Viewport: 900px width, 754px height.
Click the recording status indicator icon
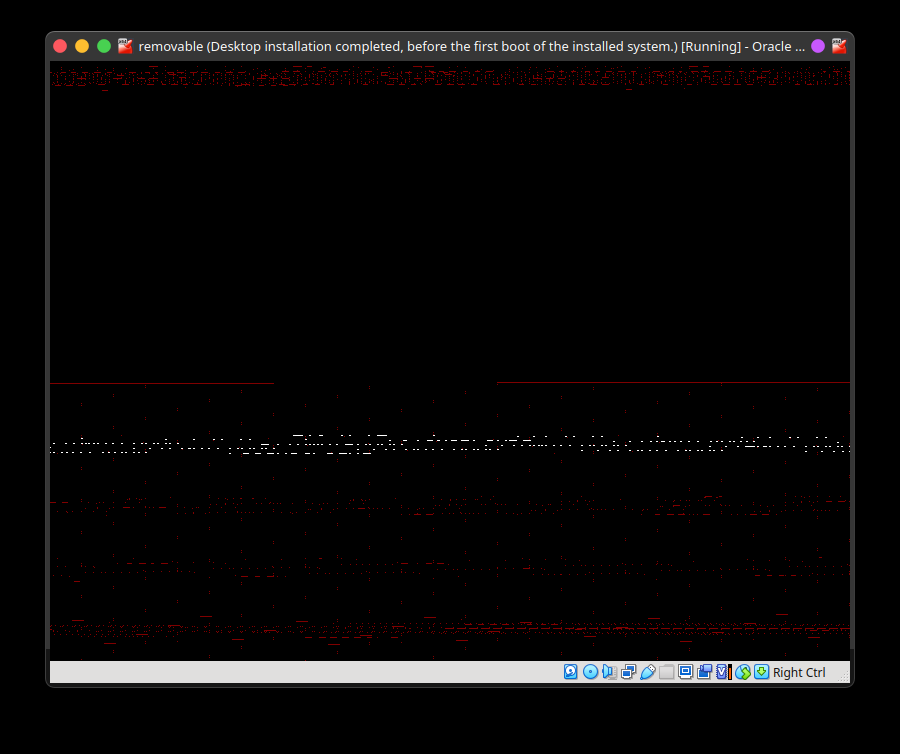click(704, 672)
